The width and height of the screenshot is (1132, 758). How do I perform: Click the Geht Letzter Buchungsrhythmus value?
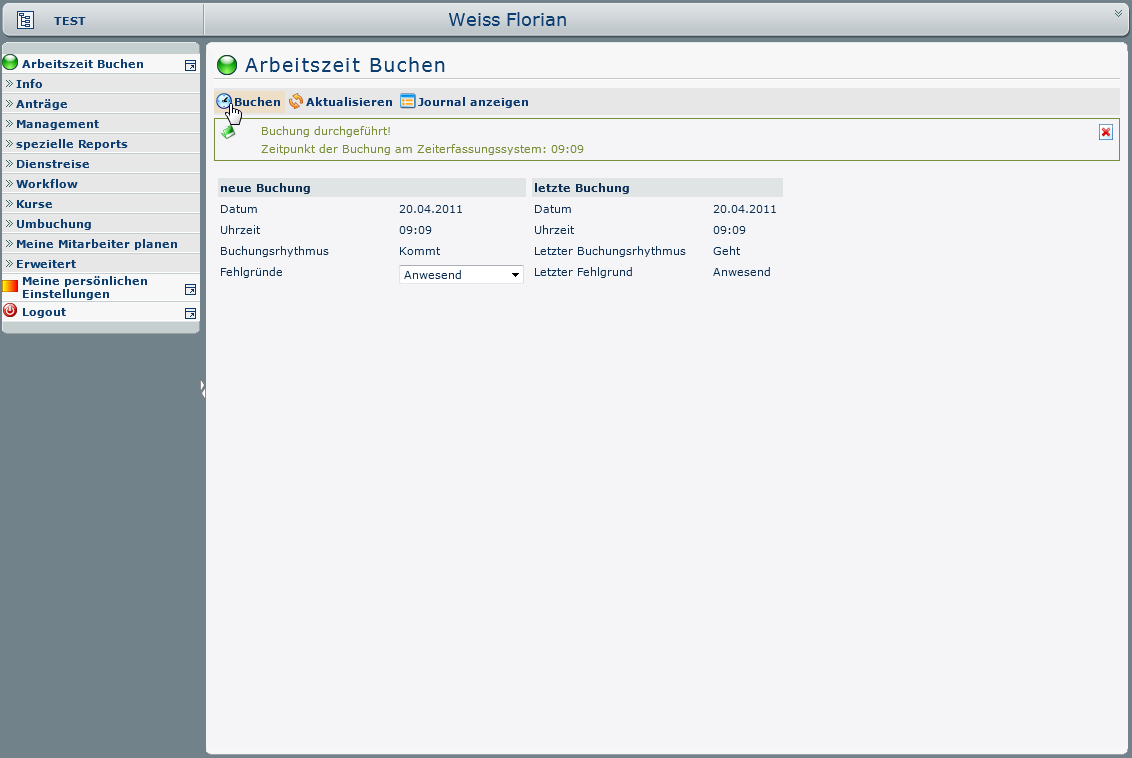click(726, 251)
